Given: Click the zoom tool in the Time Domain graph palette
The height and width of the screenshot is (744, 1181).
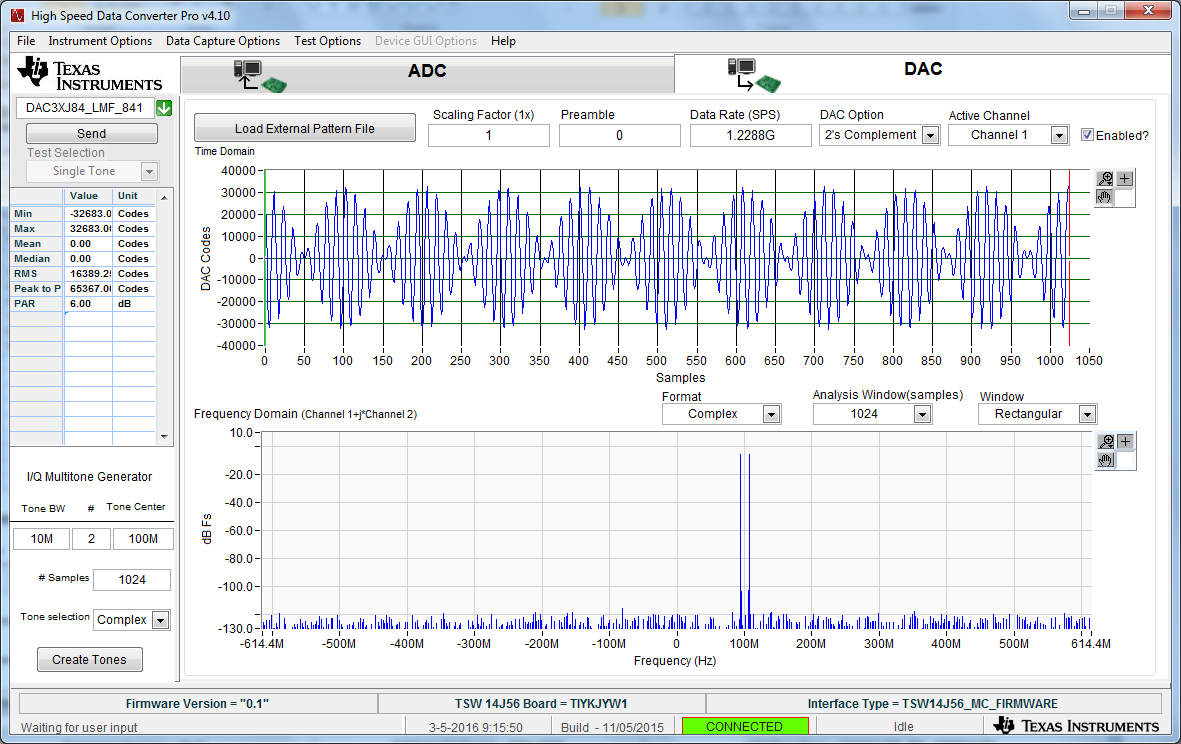Looking at the screenshot, I should [x=1105, y=178].
